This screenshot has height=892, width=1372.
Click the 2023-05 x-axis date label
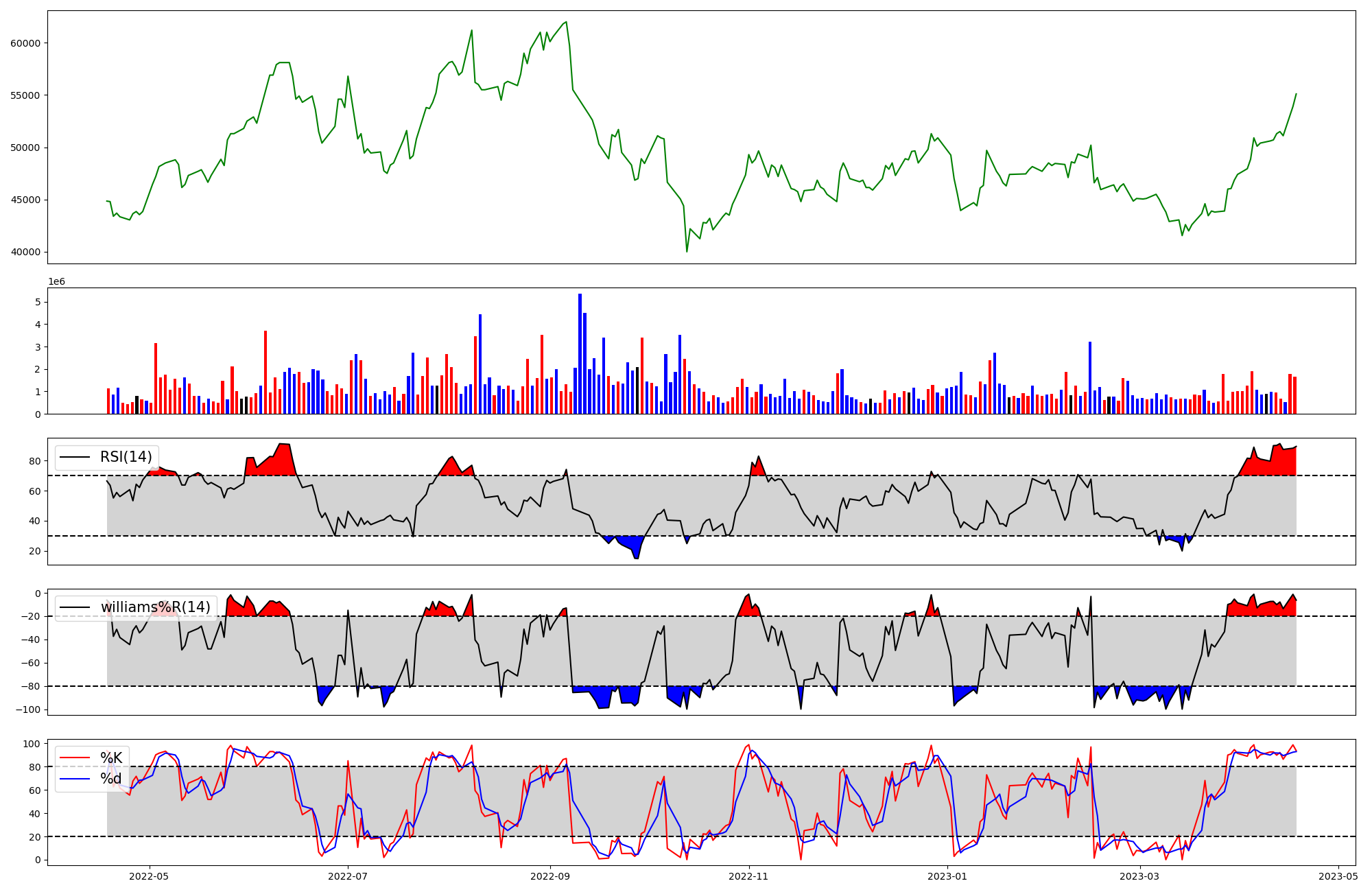click(x=1338, y=876)
